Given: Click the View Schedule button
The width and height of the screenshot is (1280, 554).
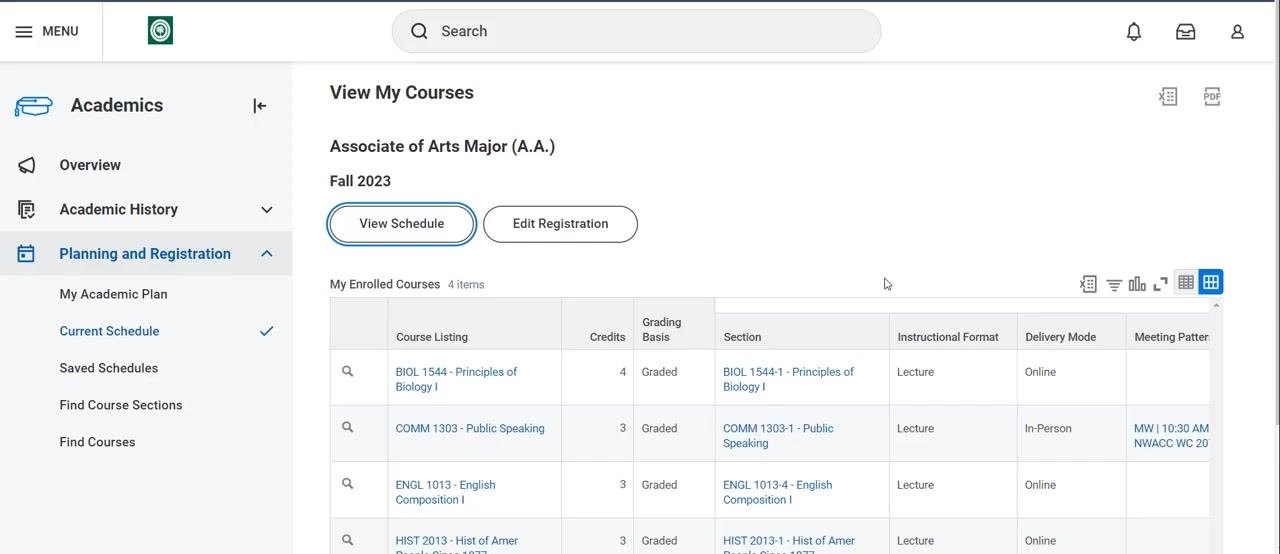Looking at the screenshot, I should click(x=402, y=224).
